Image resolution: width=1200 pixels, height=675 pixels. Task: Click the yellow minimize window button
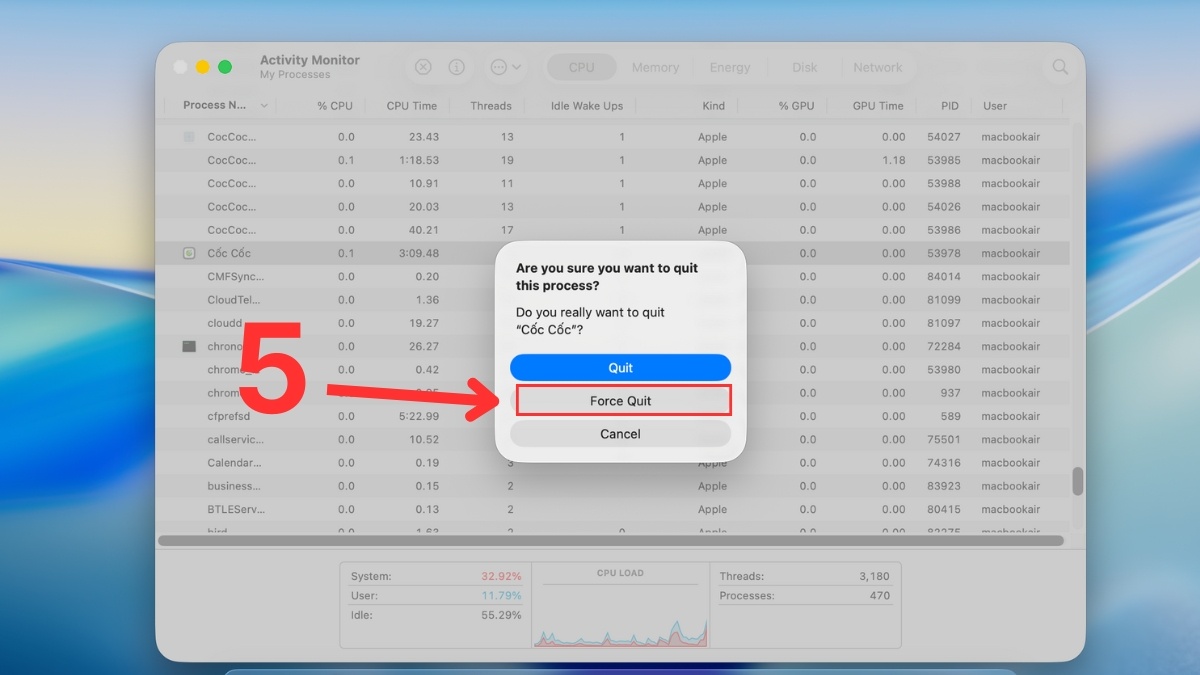tap(202, 67)
